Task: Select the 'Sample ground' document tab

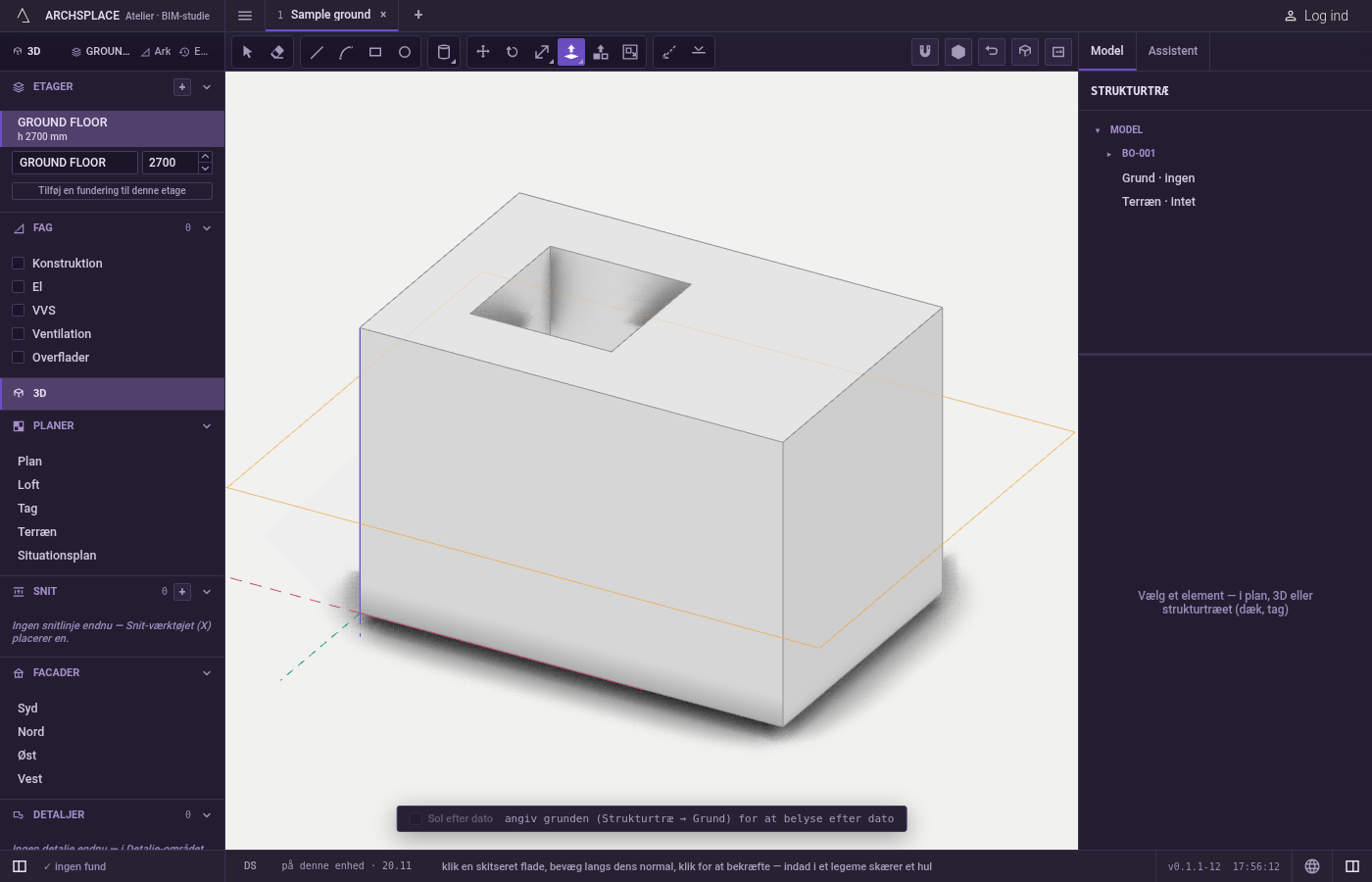Action: (x=330, y=15)
